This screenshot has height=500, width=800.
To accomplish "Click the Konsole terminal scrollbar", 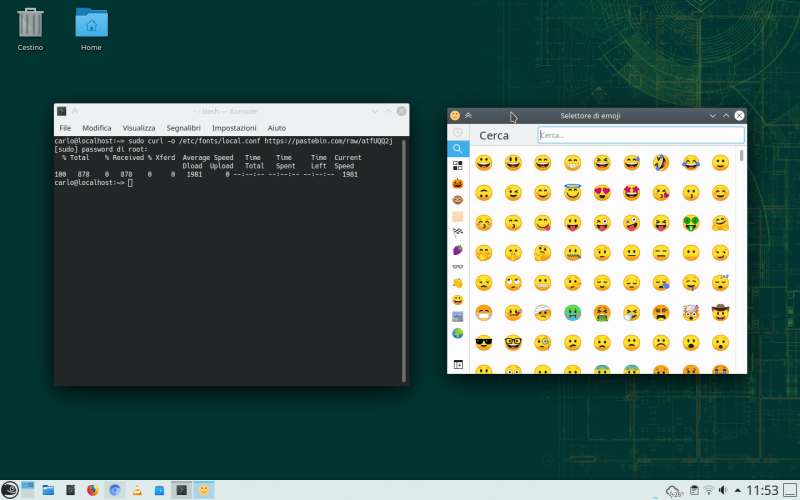I will point(404,260).
